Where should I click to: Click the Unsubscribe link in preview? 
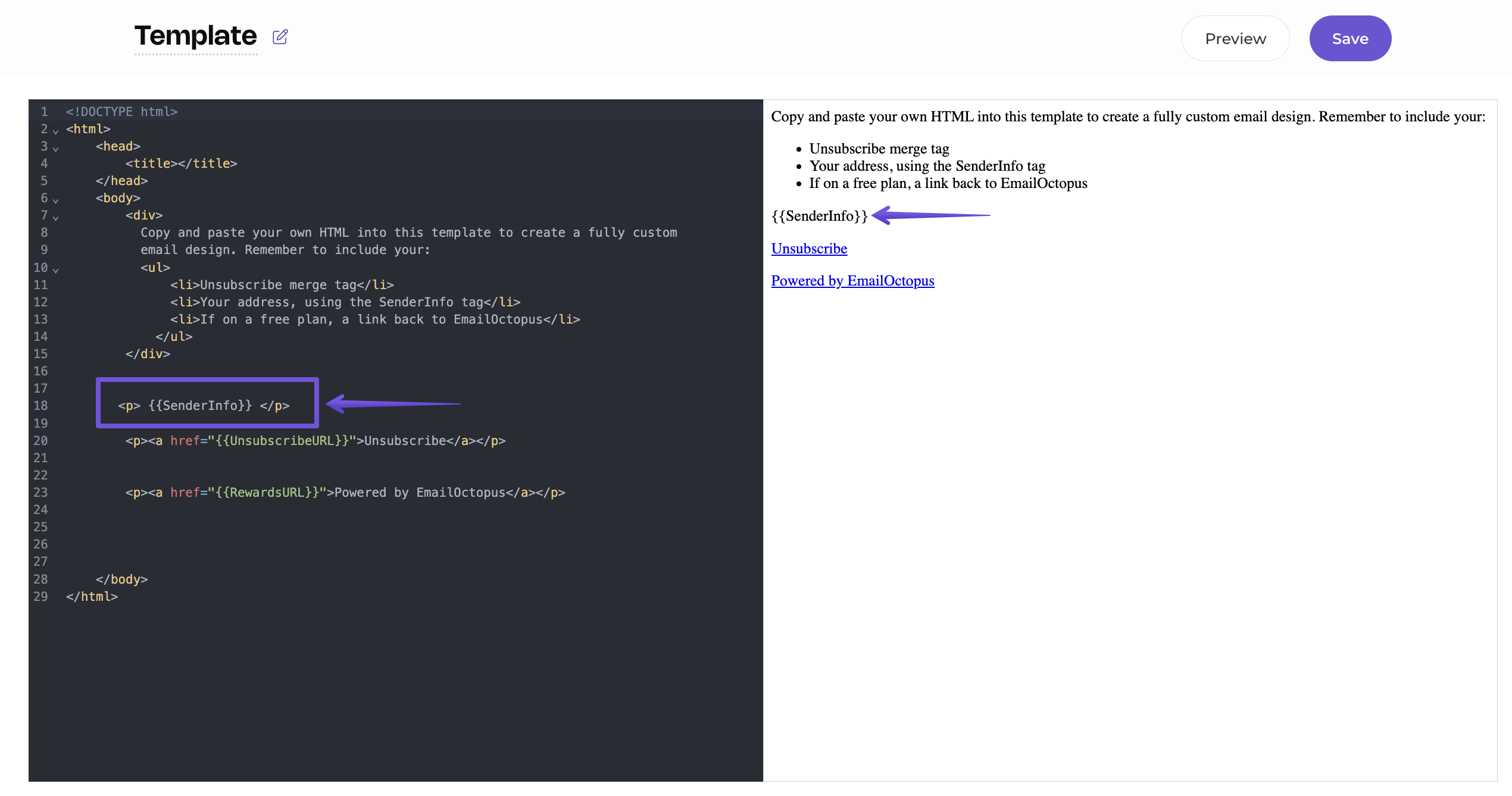pyautogui.click(x=809, y=249)
